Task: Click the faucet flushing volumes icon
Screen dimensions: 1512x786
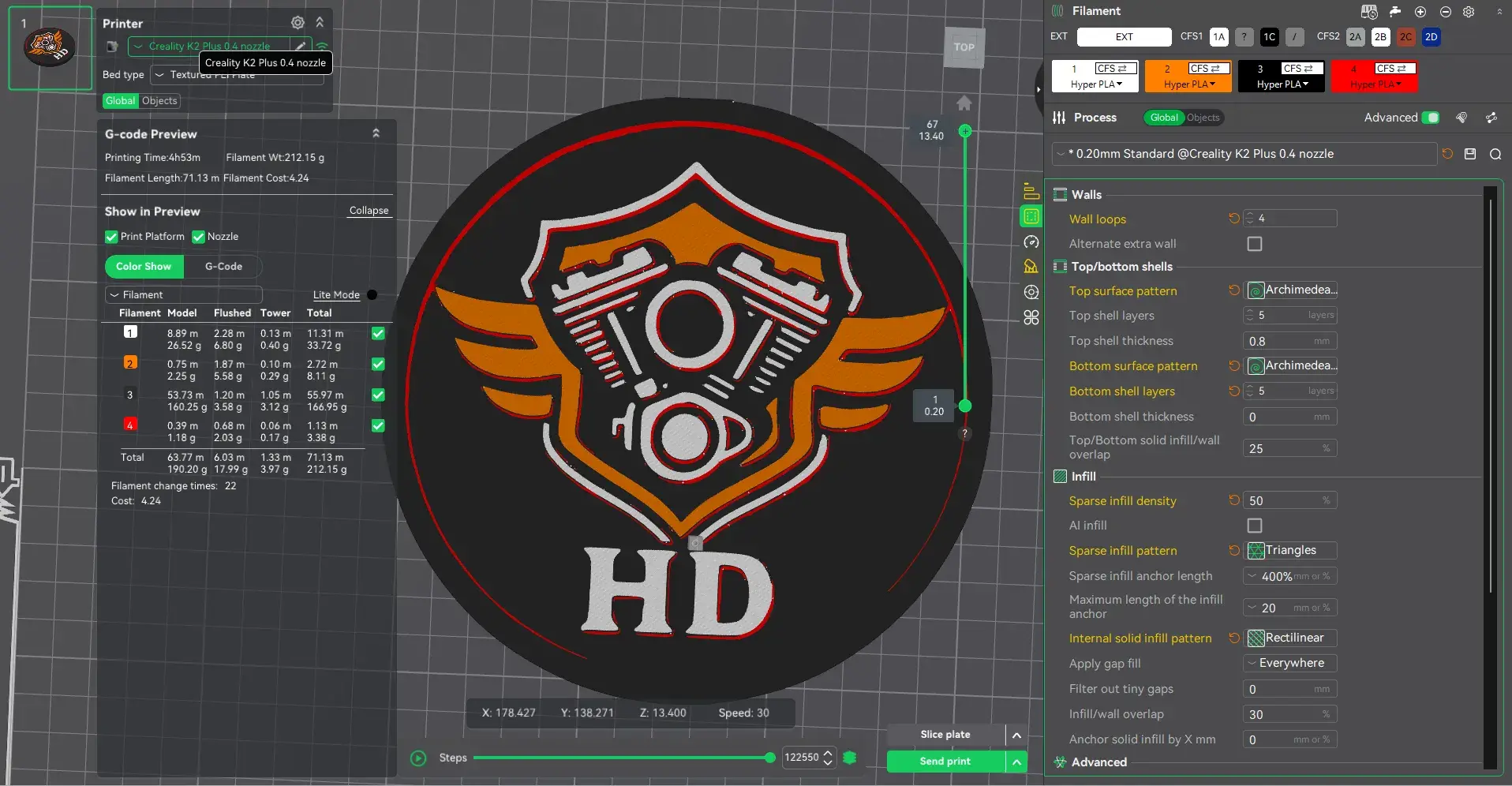Action: click(x=1395, y=12)
